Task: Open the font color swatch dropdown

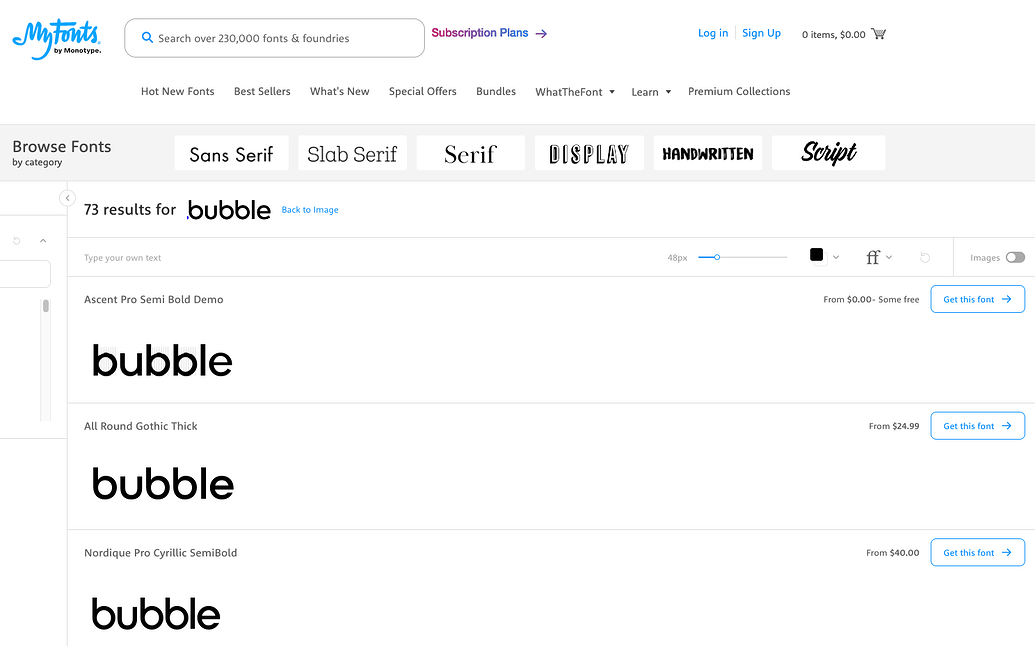Action: [x=822, y=257]
